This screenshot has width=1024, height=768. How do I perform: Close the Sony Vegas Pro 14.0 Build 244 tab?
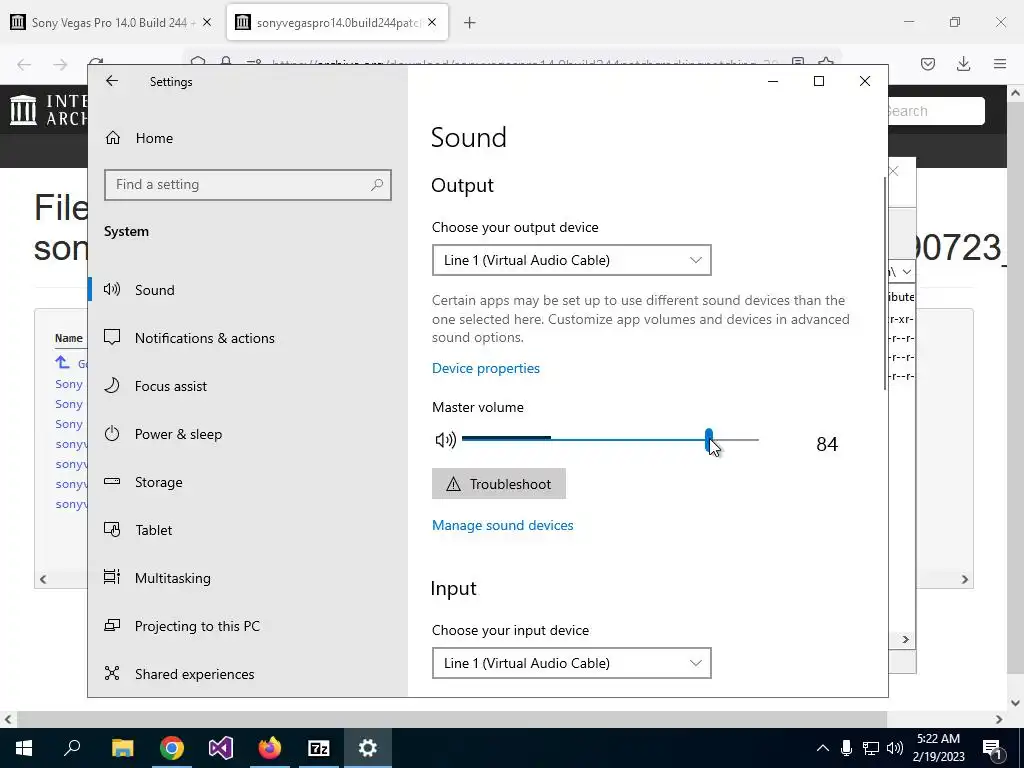207,23
